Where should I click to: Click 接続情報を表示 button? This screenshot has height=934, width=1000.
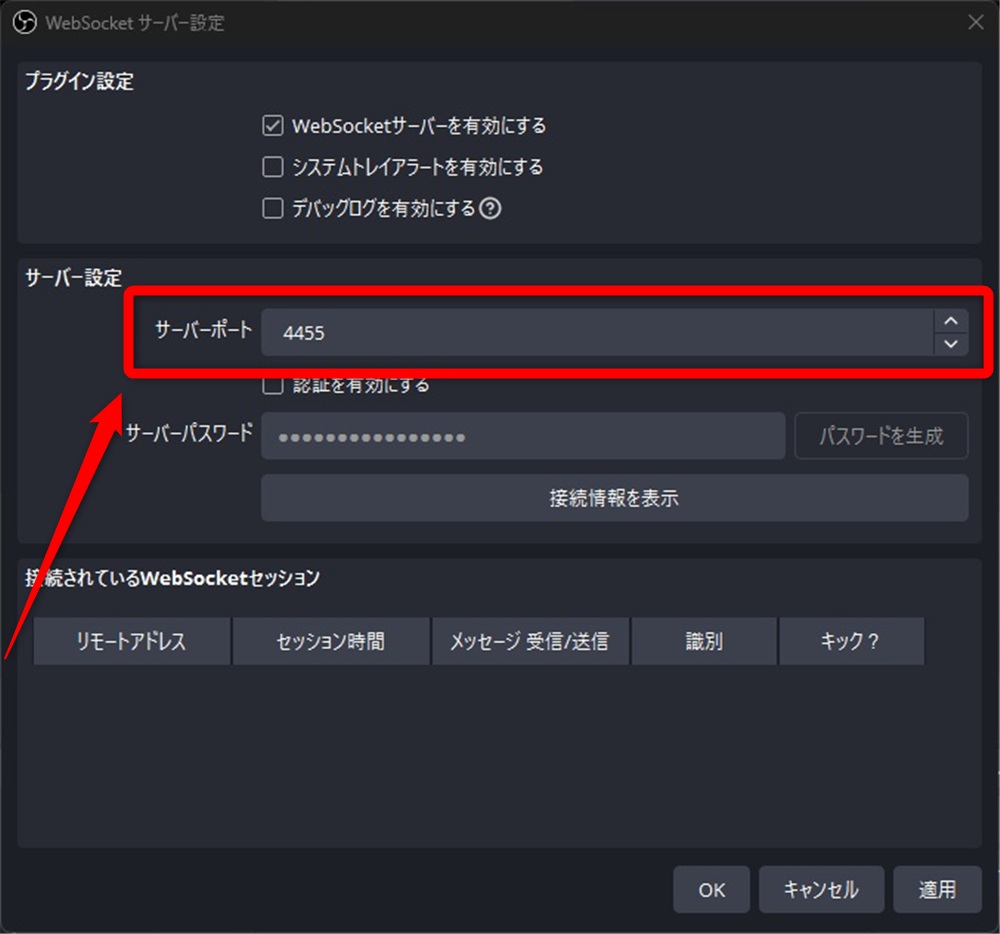tap(614, 498)
